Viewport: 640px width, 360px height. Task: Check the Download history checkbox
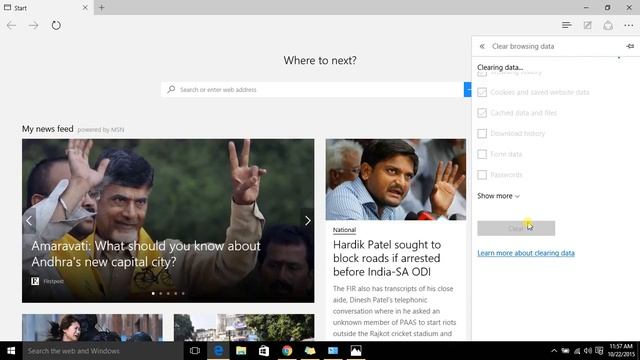tap(482, 133)
